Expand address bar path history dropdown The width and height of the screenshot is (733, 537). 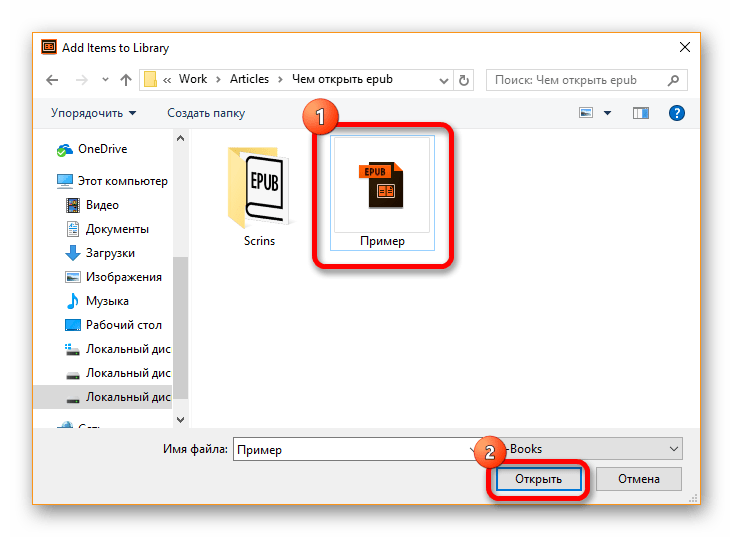pos(444,81)
